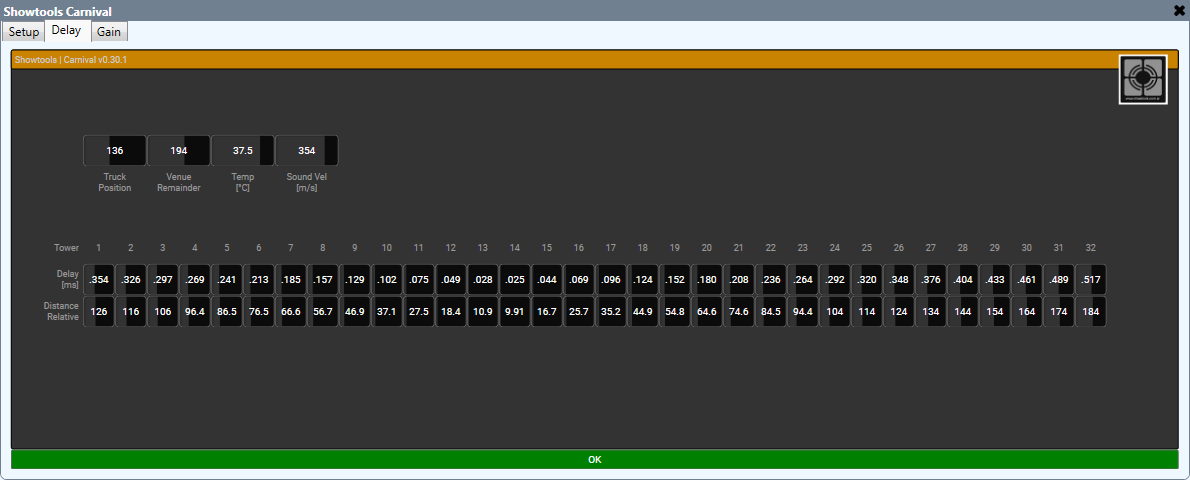Close the Showtools Carnival window
Viewport: 1190px width, 480px height.
pyautogui.click(x=1179, y=10)
